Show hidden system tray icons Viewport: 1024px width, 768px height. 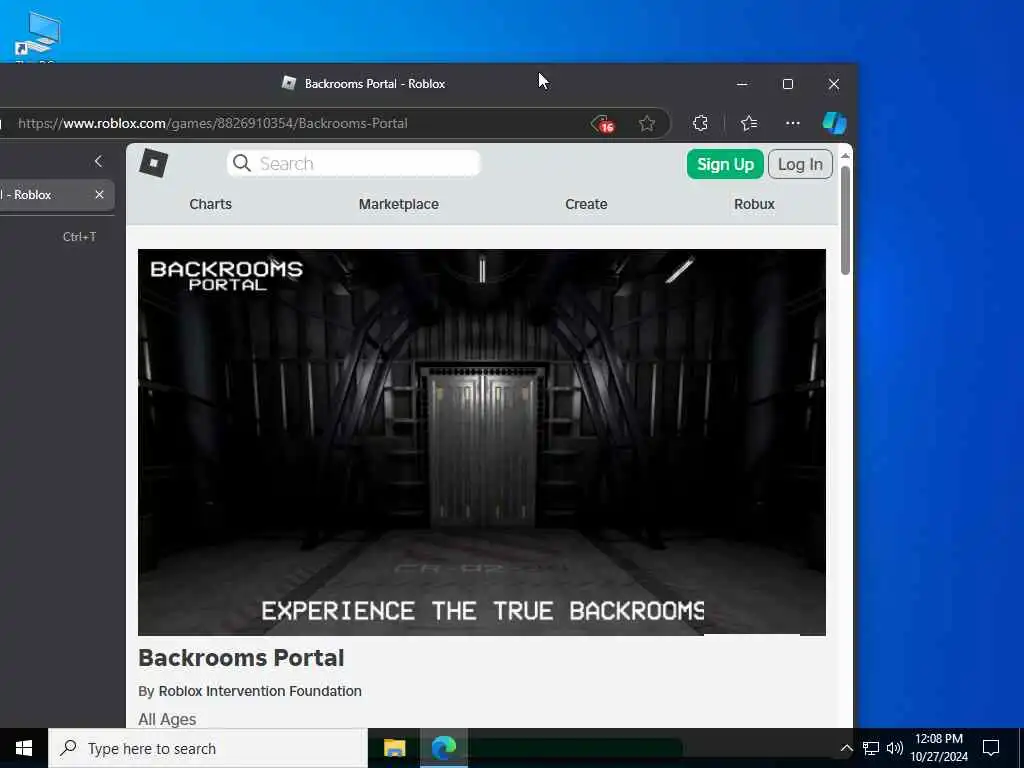click(x=846, y=748)
